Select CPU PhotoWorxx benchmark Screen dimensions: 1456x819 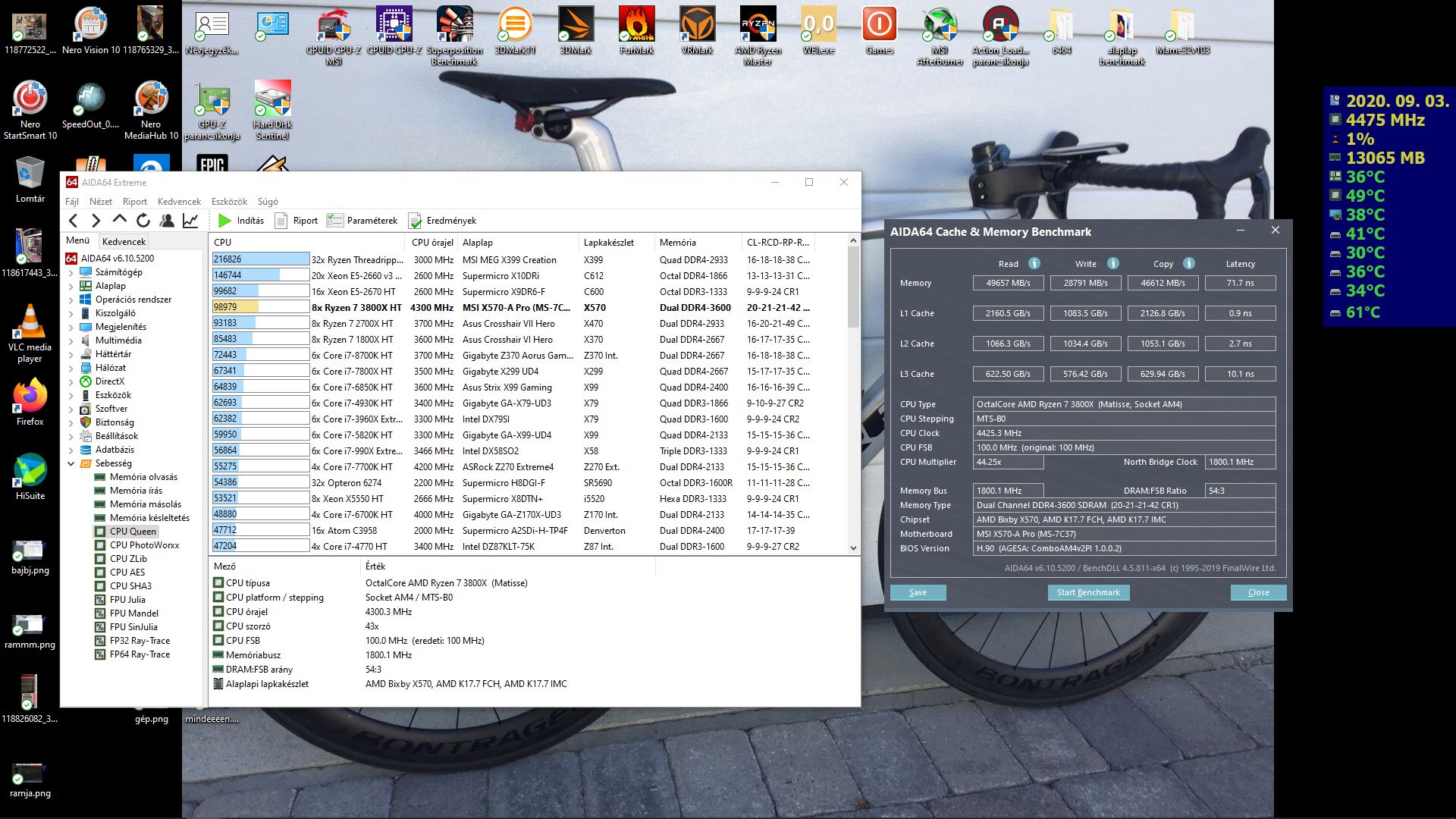[144, 545]
